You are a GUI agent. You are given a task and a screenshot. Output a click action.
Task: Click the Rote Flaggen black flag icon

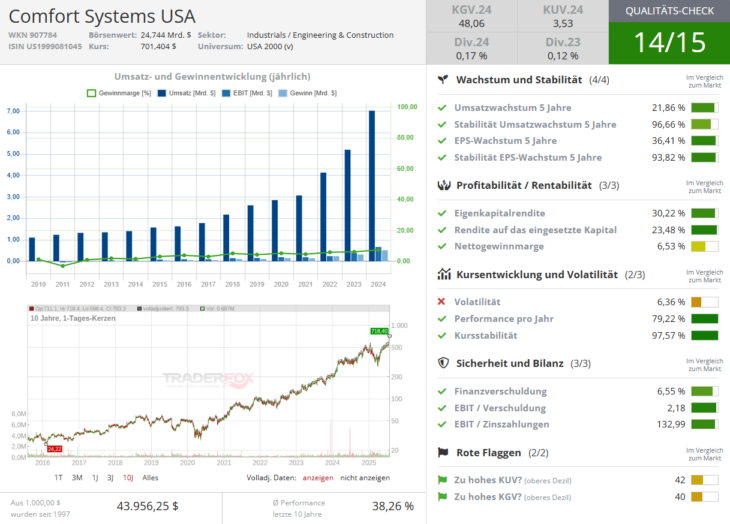443,452
